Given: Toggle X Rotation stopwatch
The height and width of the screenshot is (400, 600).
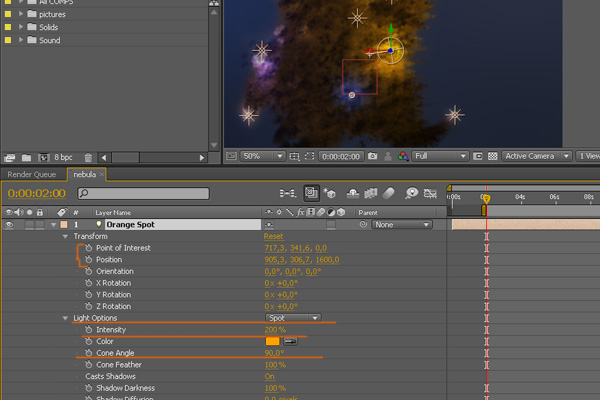Looking at the screenshot, I should point(89,283).
